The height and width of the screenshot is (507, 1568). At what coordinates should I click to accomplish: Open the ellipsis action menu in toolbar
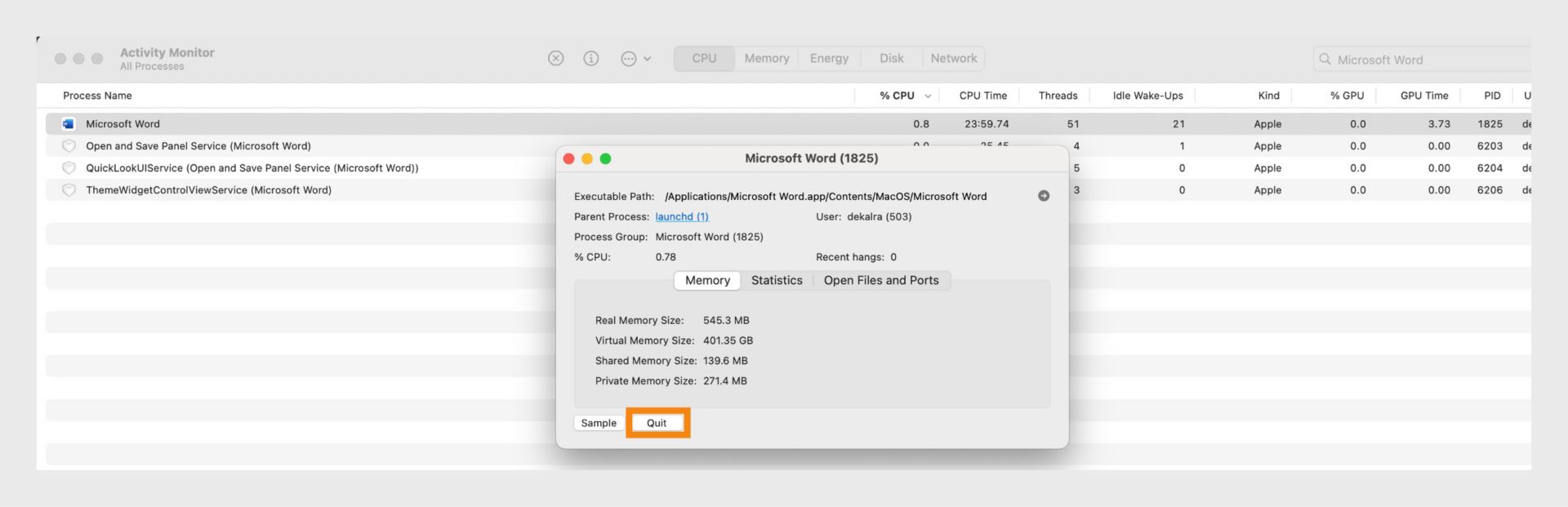636,59
